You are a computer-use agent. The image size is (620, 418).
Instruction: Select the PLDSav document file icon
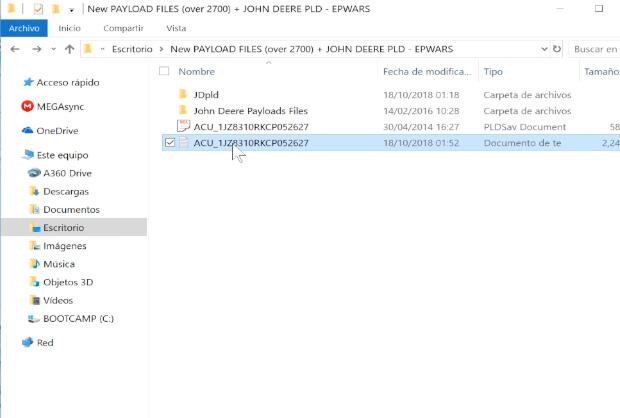click(x=183, y=126)
